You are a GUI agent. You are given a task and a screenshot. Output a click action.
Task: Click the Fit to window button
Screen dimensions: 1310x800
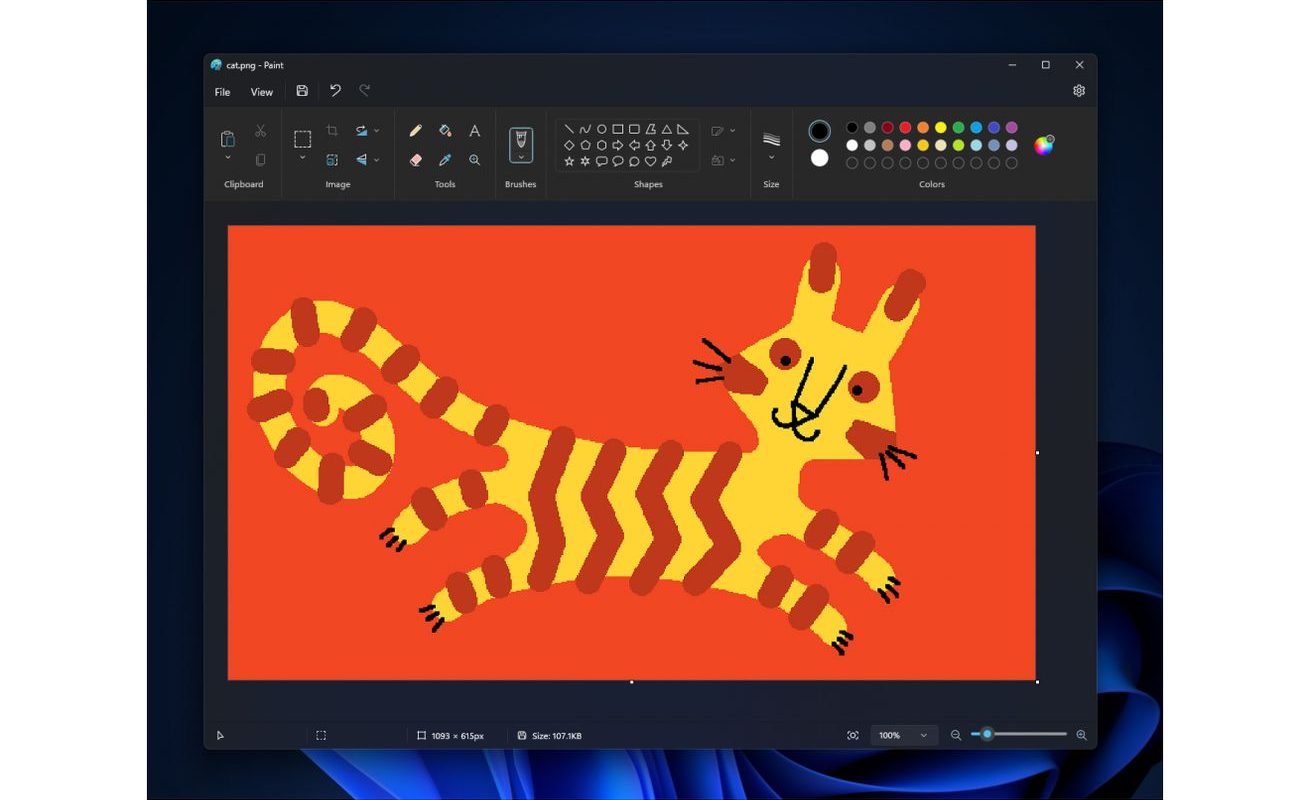(853, 735)
